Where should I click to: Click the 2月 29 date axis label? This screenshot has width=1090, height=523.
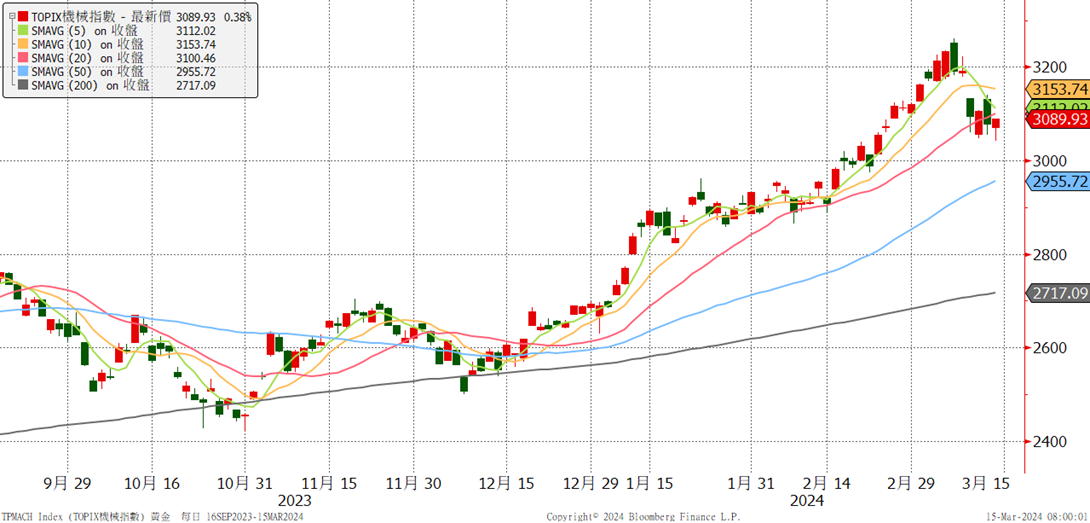(913, 482)
